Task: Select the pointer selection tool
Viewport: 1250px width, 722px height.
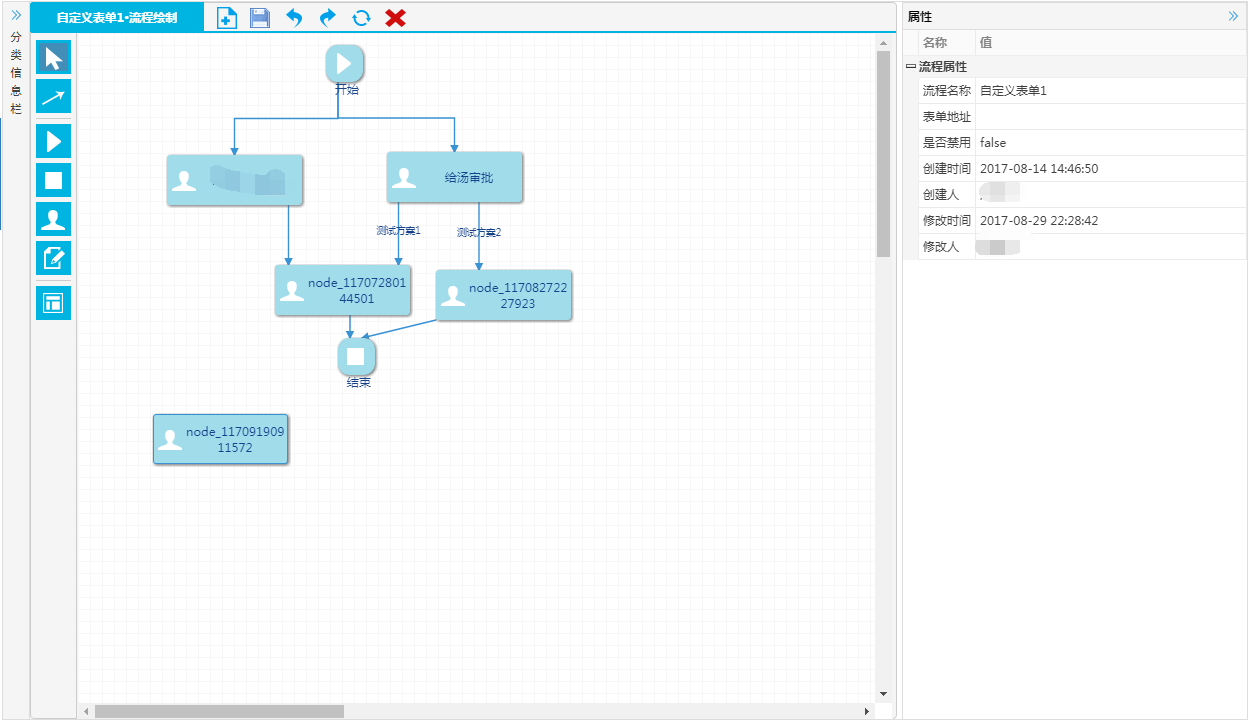Action: (54, 57)
